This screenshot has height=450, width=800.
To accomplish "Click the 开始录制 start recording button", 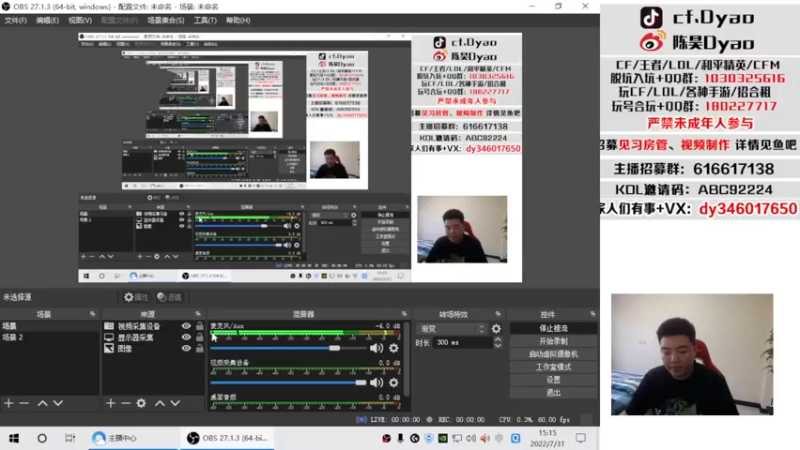I will [553, 341].
